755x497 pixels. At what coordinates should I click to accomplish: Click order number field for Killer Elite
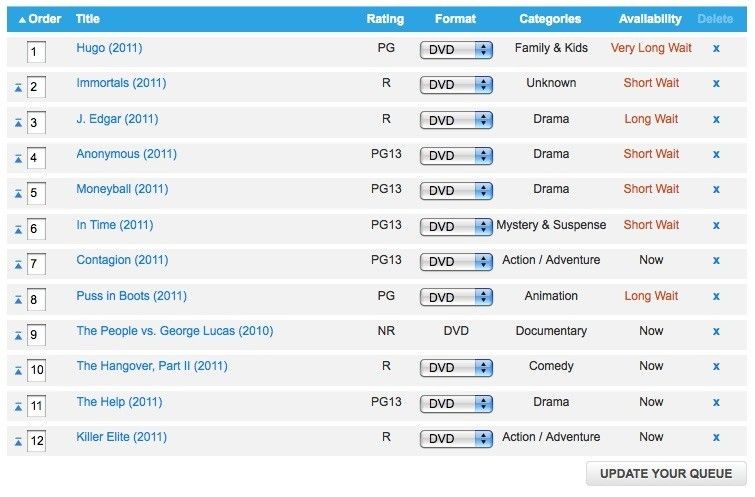tap(37, 440)
